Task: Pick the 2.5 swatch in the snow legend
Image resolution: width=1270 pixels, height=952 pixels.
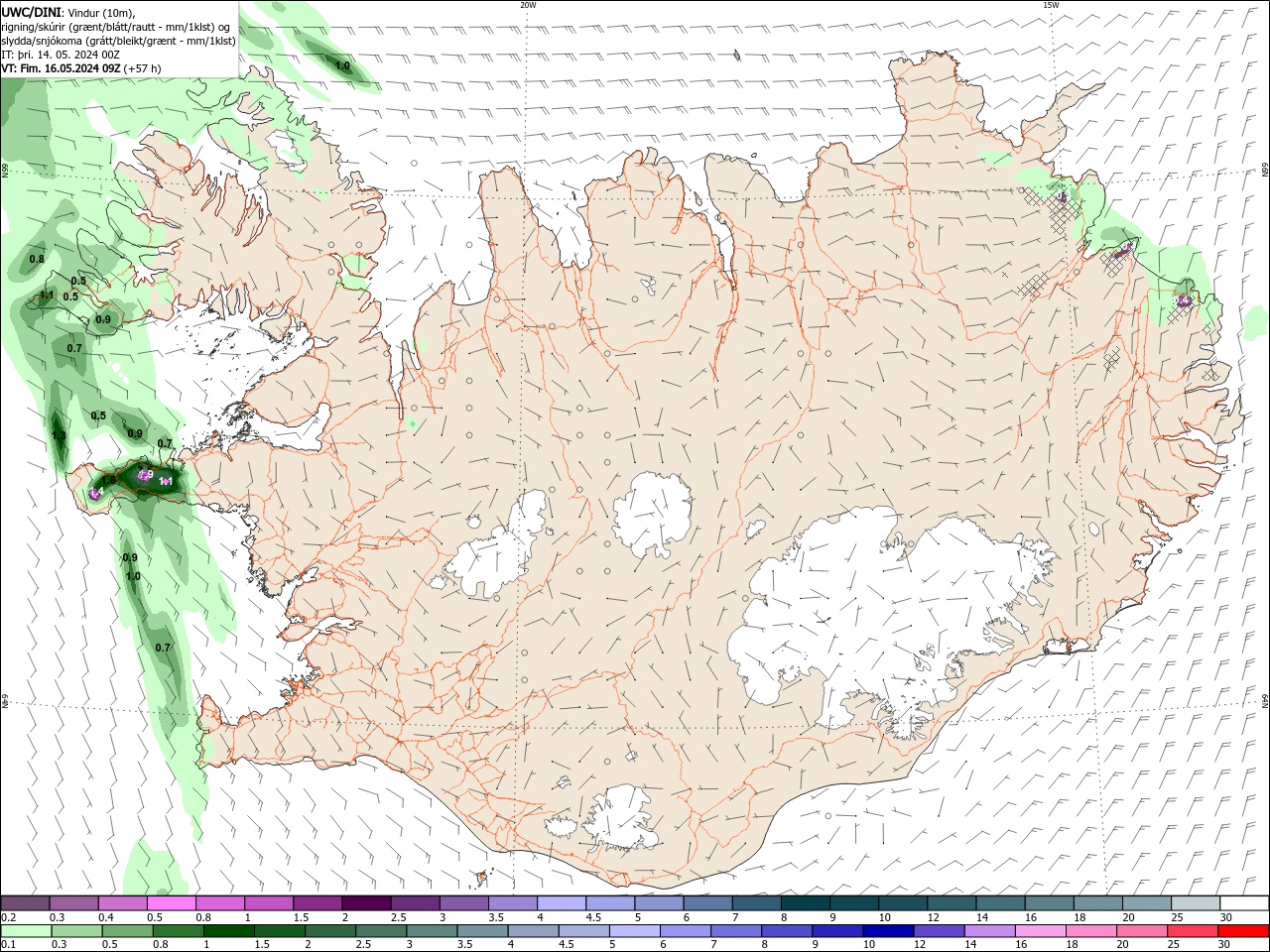Action: tap(415, 903)
